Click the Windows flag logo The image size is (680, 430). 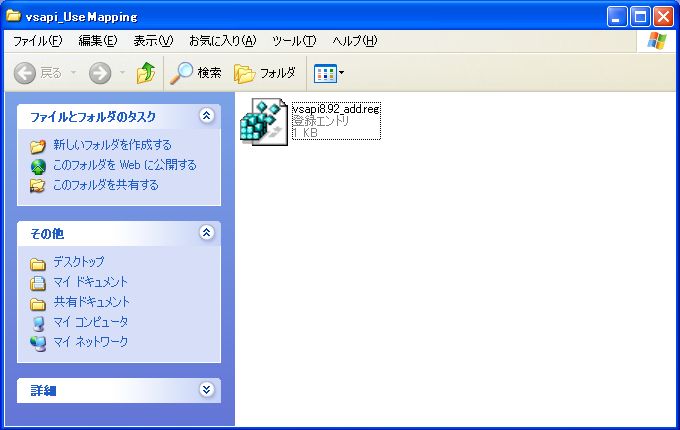click(657, 41)
